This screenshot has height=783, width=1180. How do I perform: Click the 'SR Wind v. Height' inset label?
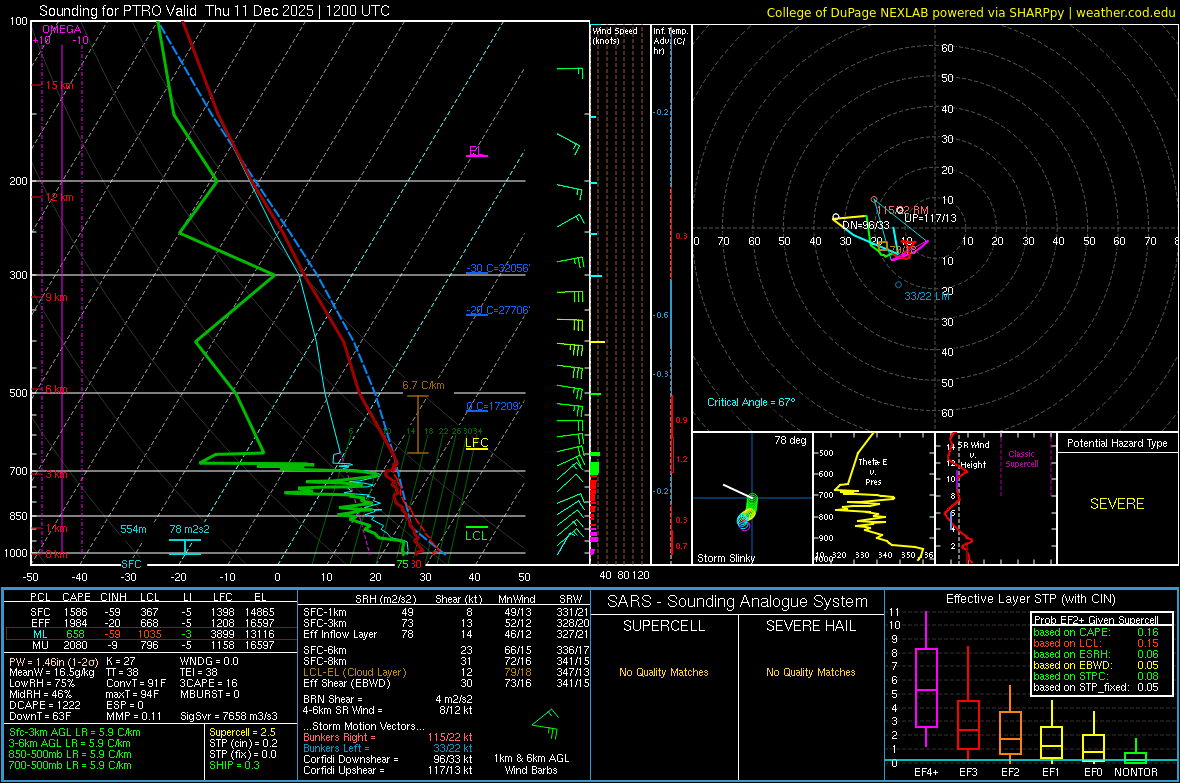[x=974, y=455]
